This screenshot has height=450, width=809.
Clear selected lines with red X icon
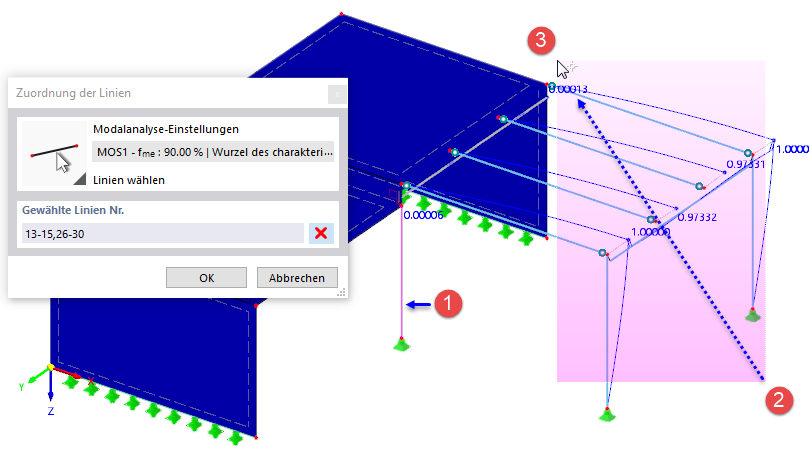point(321,233)
